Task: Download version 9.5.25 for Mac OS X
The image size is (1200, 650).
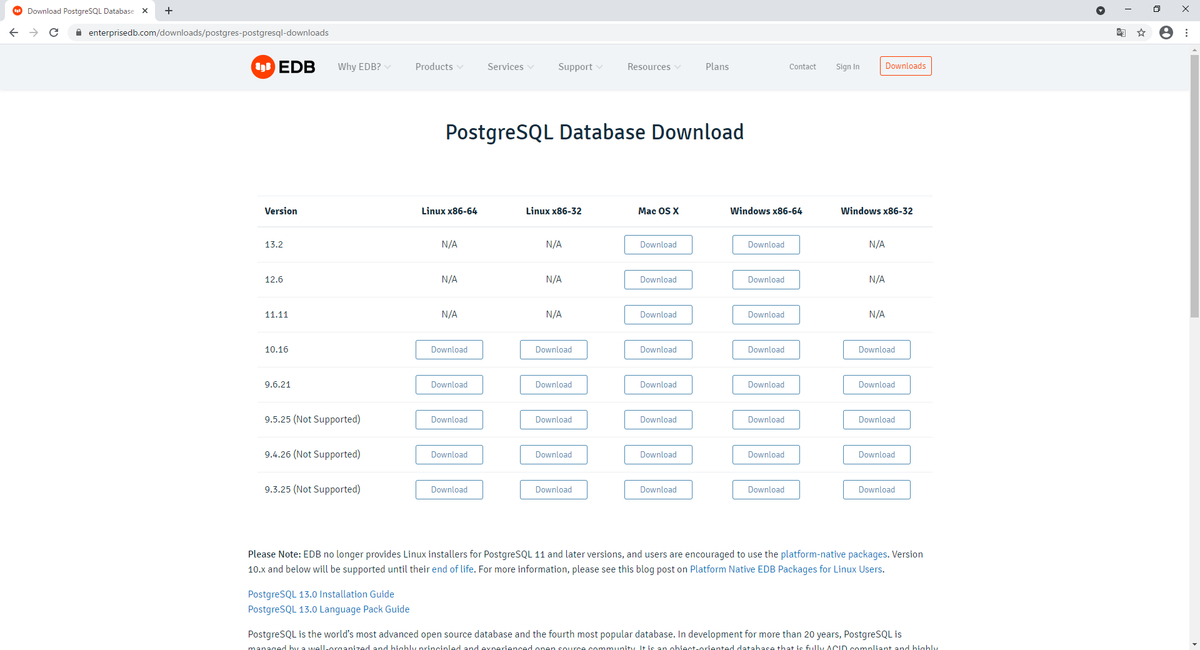Action: pos(658,420)
